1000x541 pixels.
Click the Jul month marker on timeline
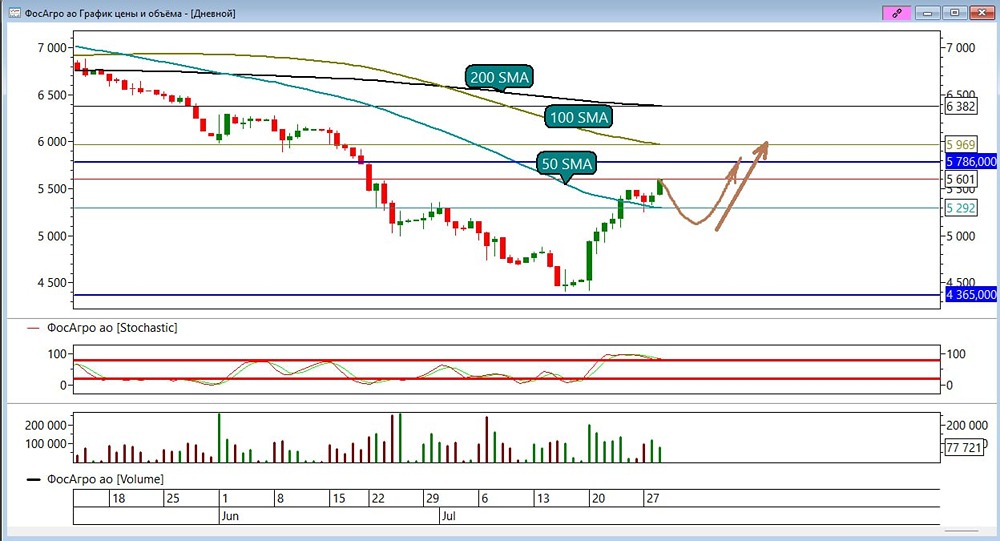point(448,515)
